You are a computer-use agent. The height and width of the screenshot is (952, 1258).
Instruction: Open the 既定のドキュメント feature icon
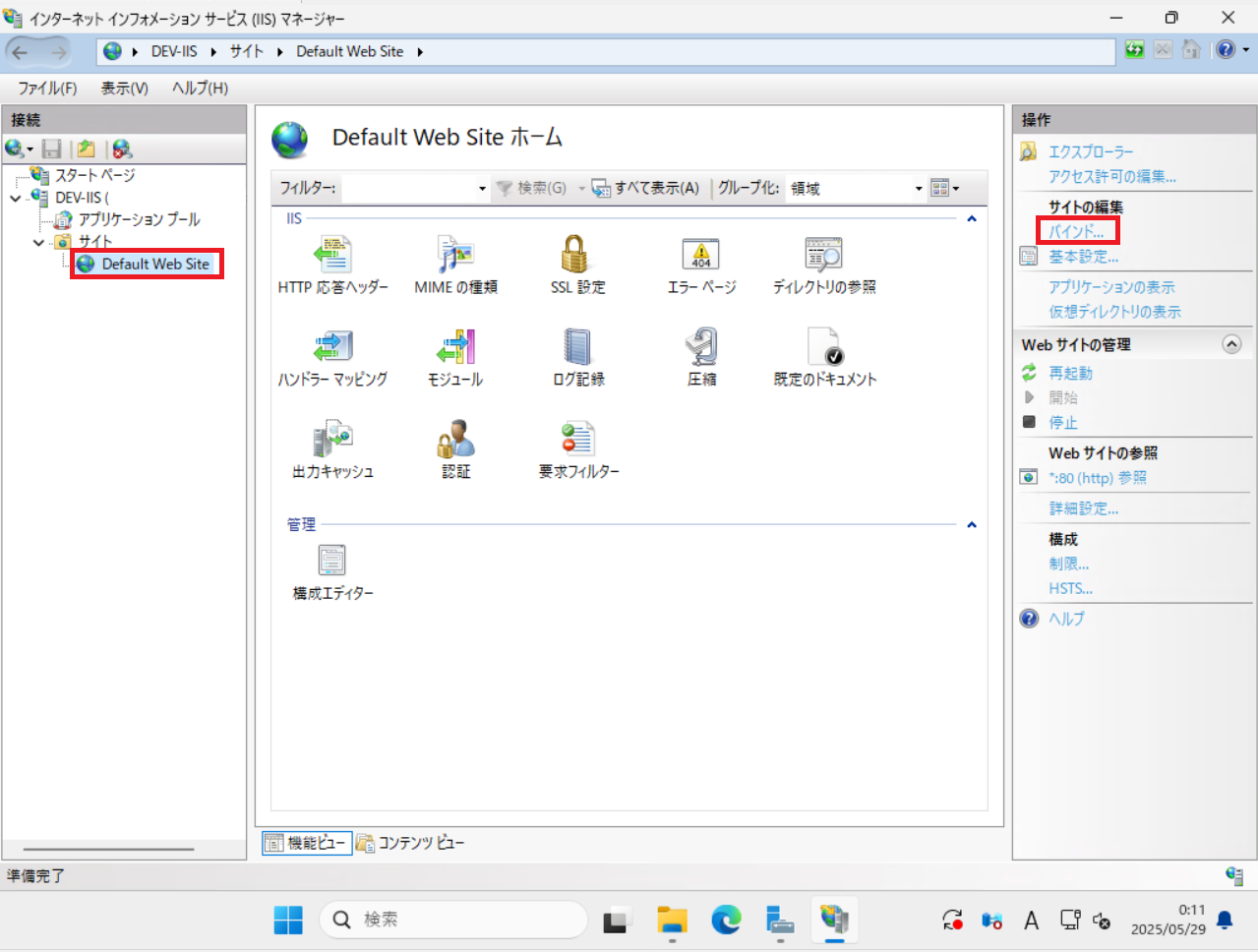(824, 347)
